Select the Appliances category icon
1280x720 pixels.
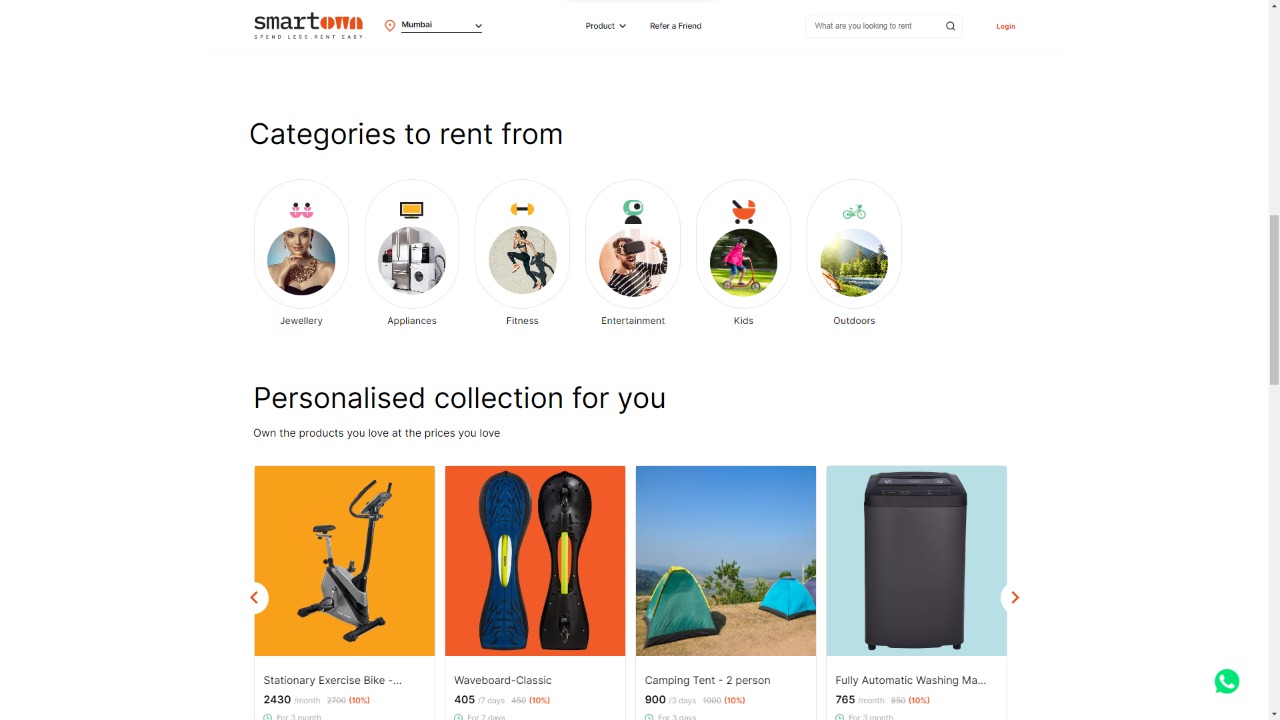[x=412, y=244]
